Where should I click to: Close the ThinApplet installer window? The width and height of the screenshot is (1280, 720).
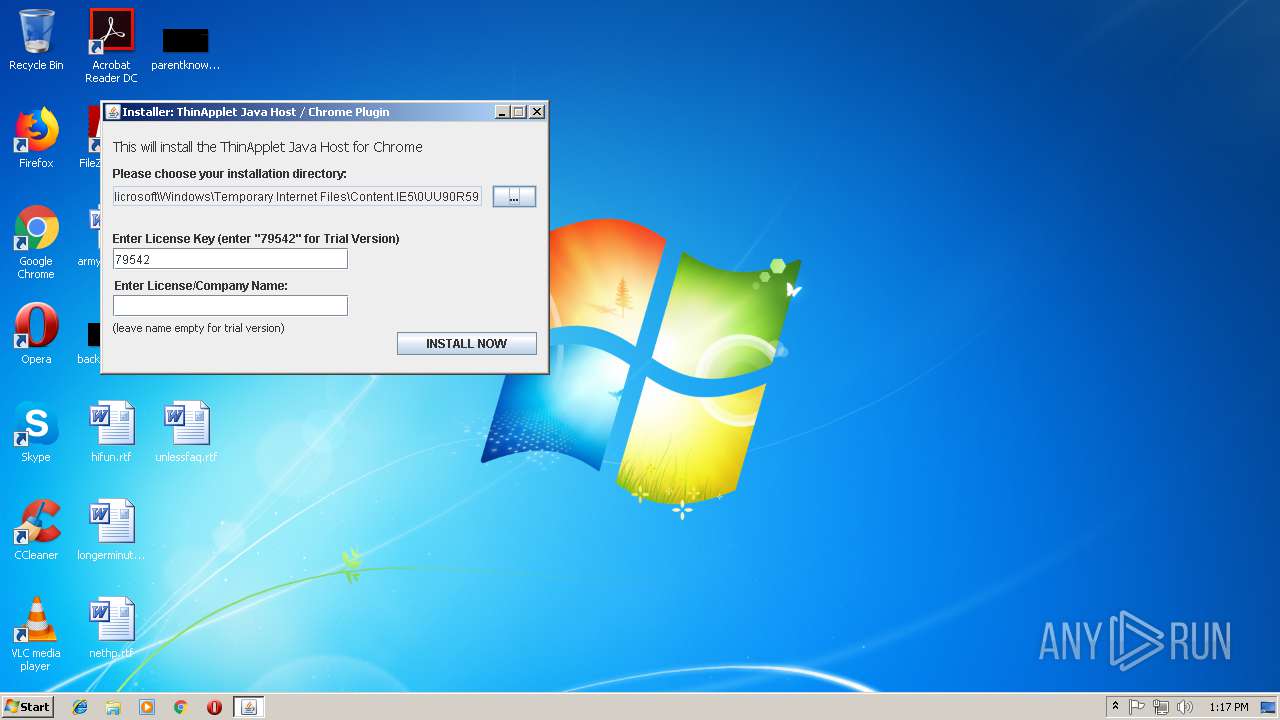click(x=537, y=112)
